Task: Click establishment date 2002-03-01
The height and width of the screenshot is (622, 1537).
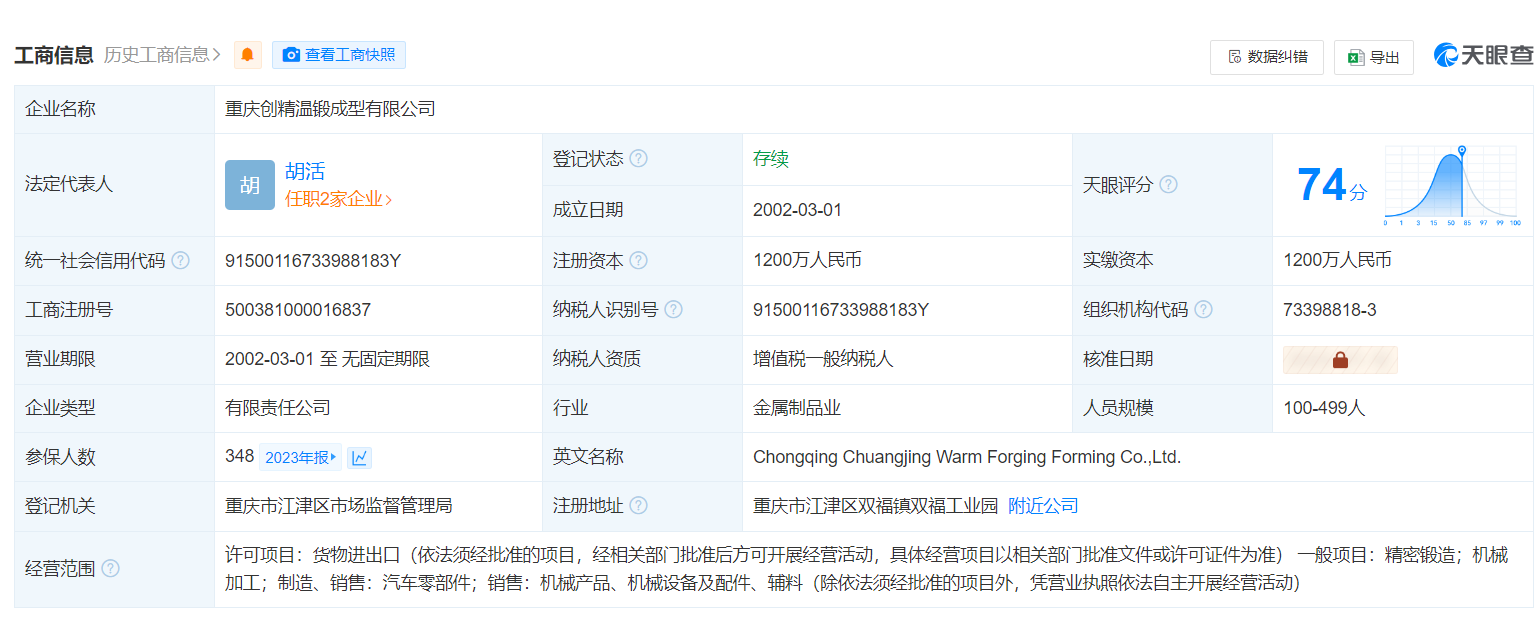Action: (x=797, y=210)
